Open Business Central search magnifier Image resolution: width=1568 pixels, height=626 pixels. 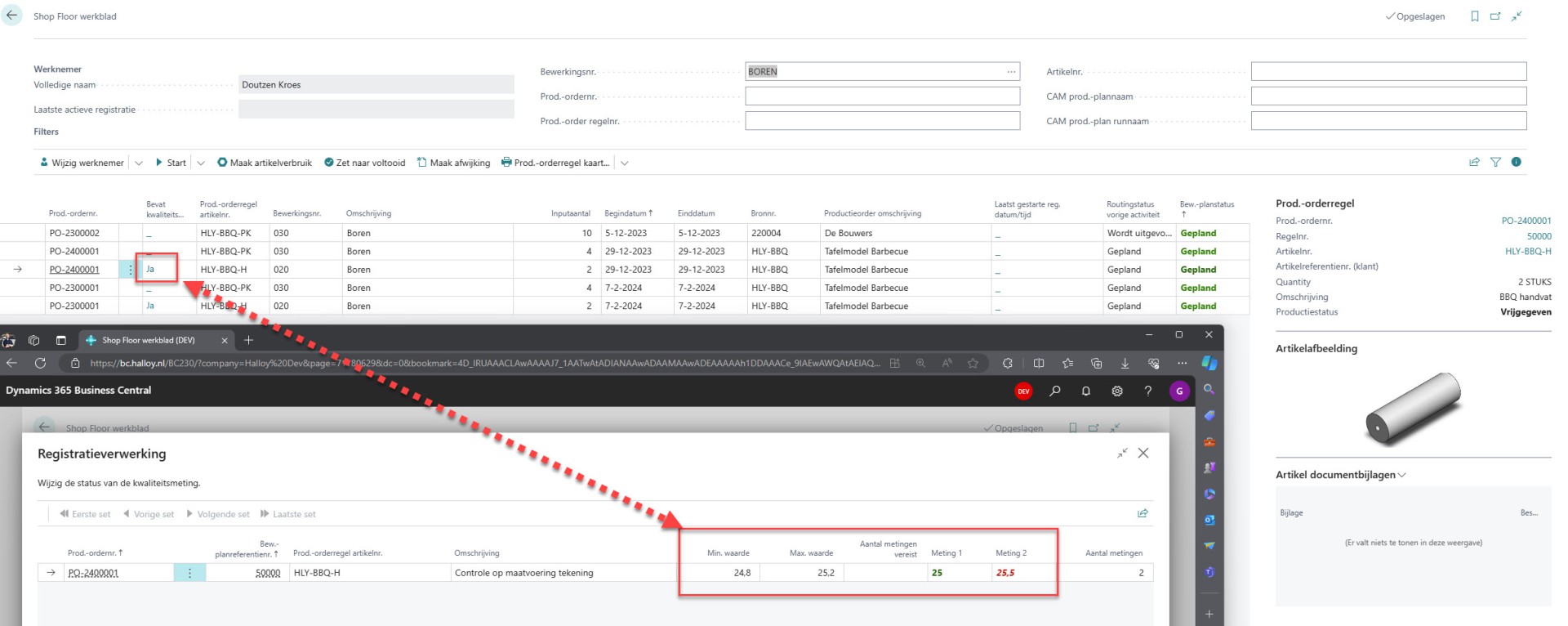(x=1055, y=391)
